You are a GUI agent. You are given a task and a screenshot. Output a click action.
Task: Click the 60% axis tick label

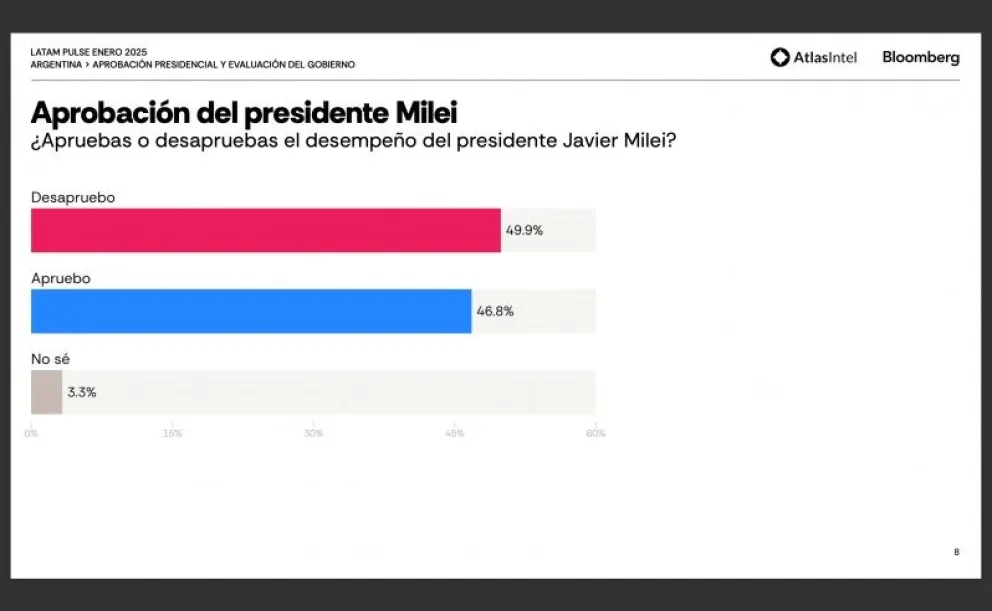point(596,434)
